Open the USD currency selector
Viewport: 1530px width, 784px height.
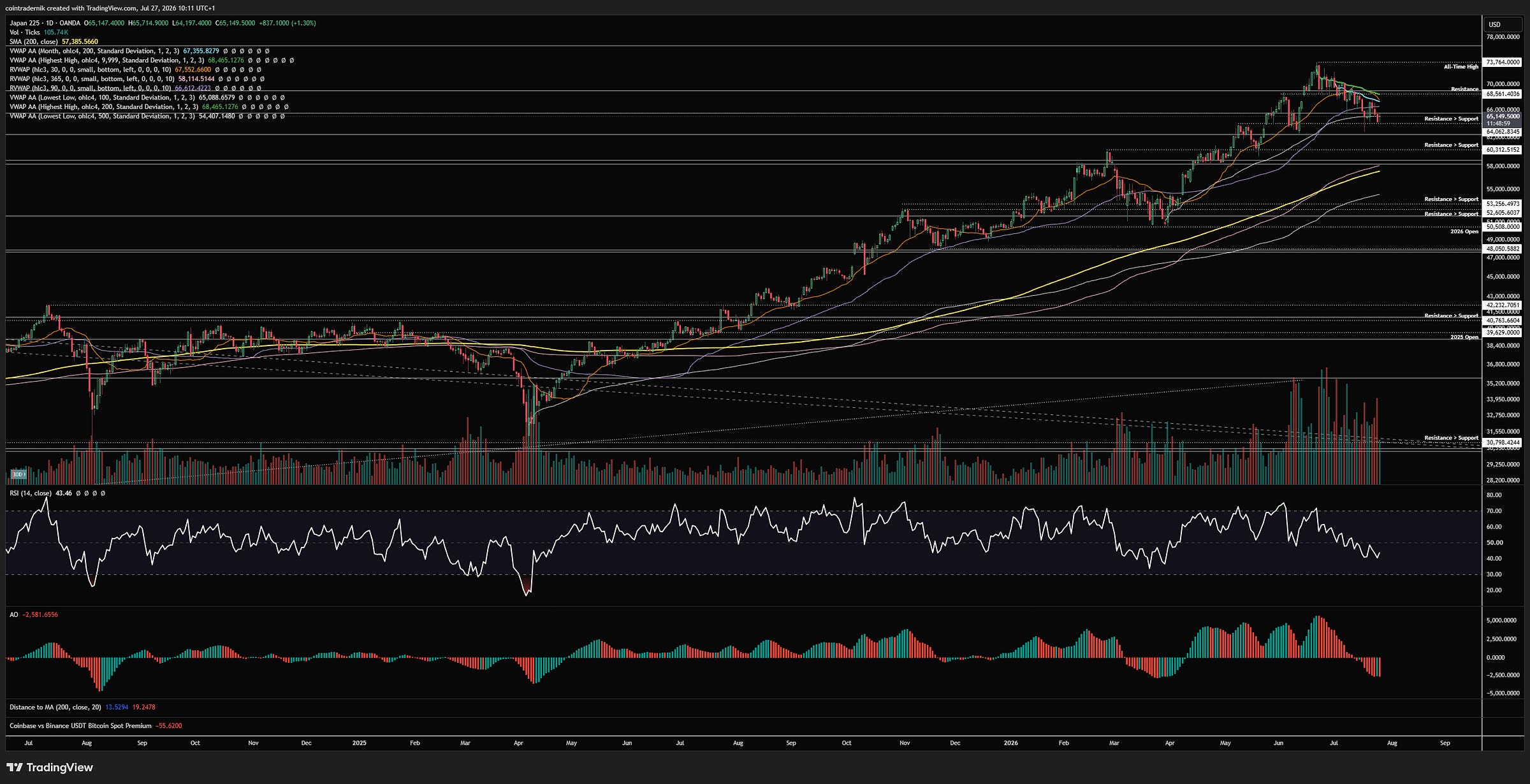tap(1495, 24)
